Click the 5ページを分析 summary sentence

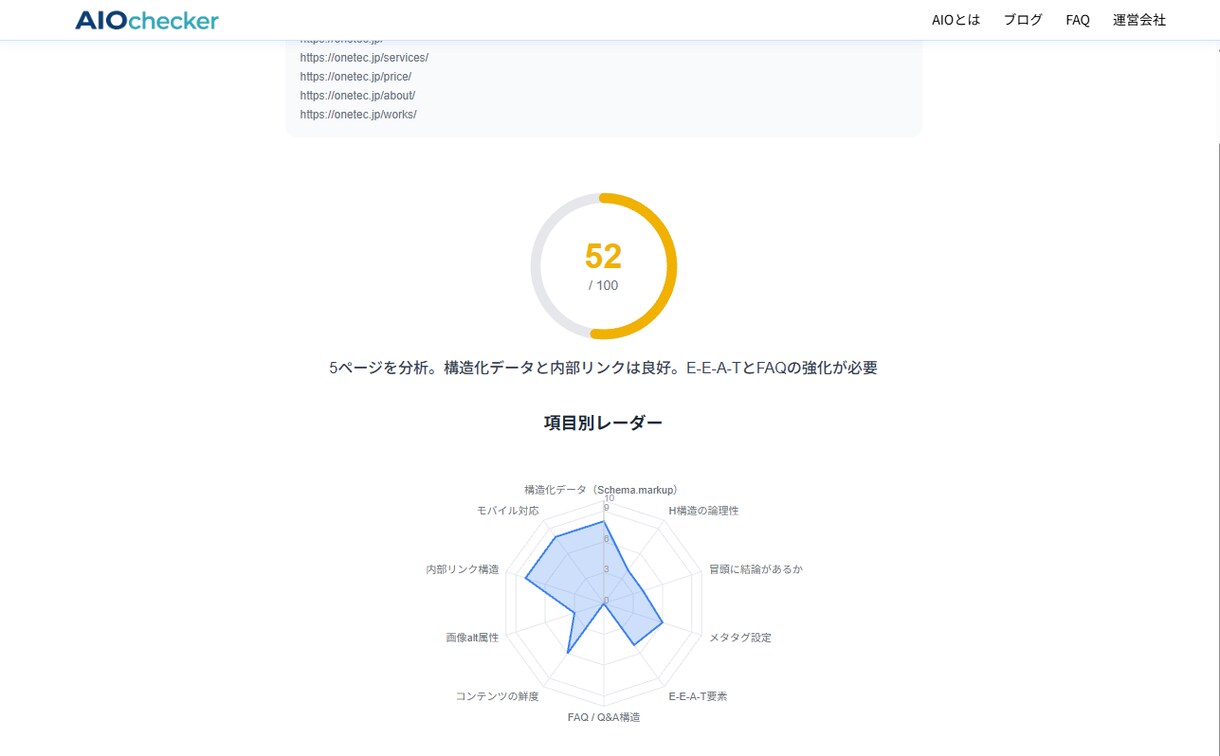603,368
